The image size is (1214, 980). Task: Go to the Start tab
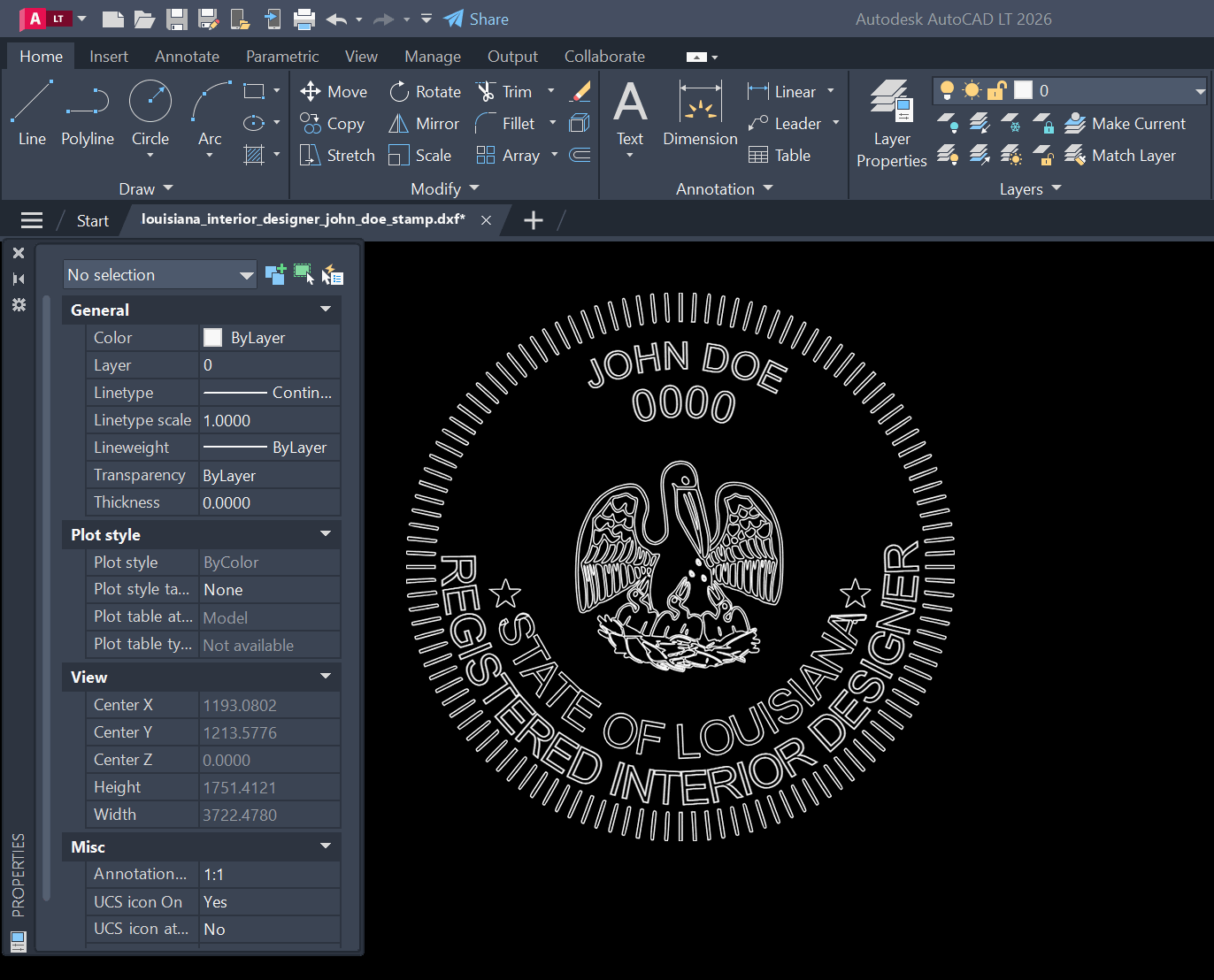coord(93,220)
